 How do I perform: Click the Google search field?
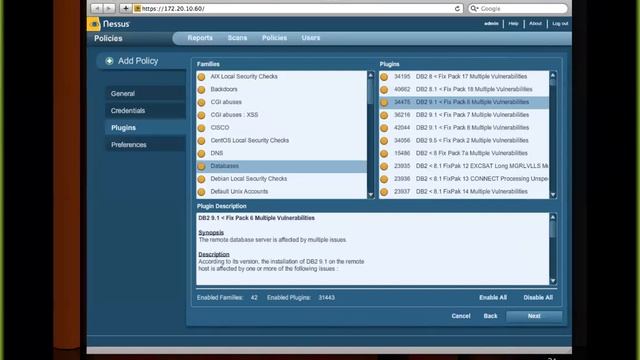click(x=518, y=8)
